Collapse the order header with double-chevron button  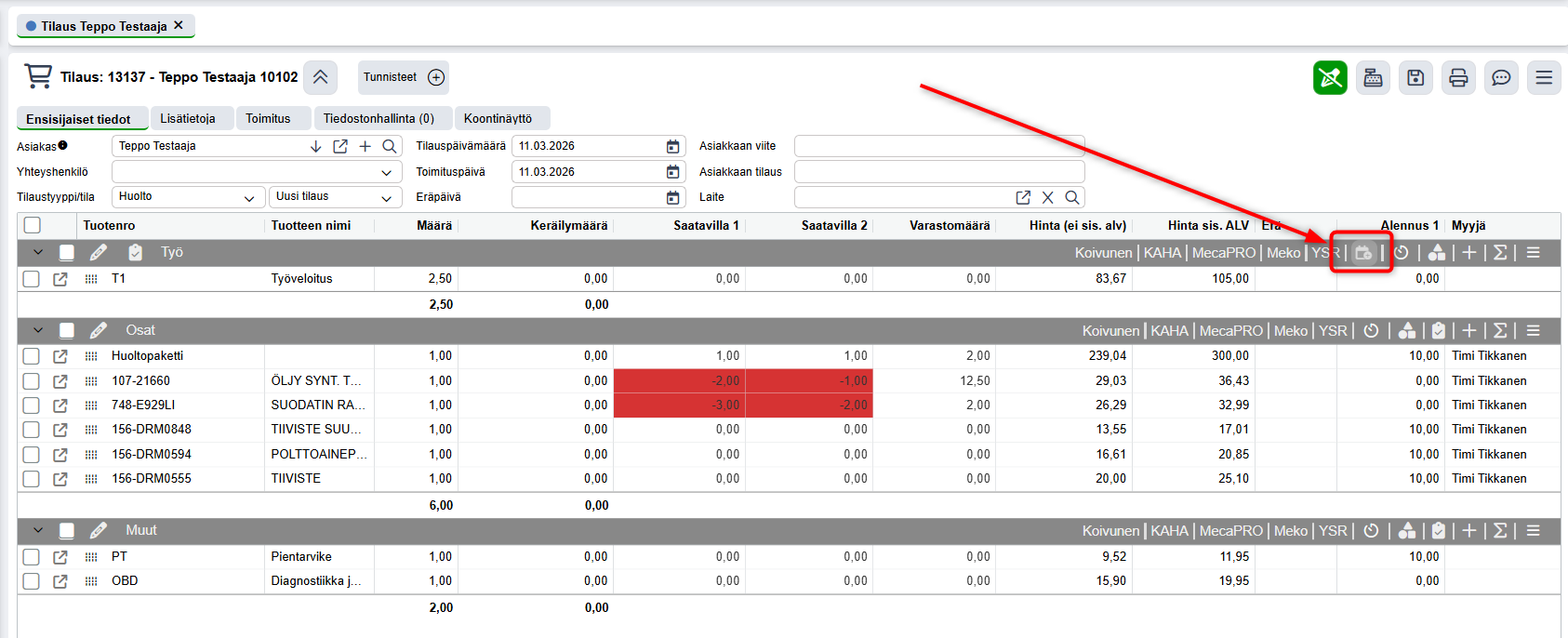(320, 77)
